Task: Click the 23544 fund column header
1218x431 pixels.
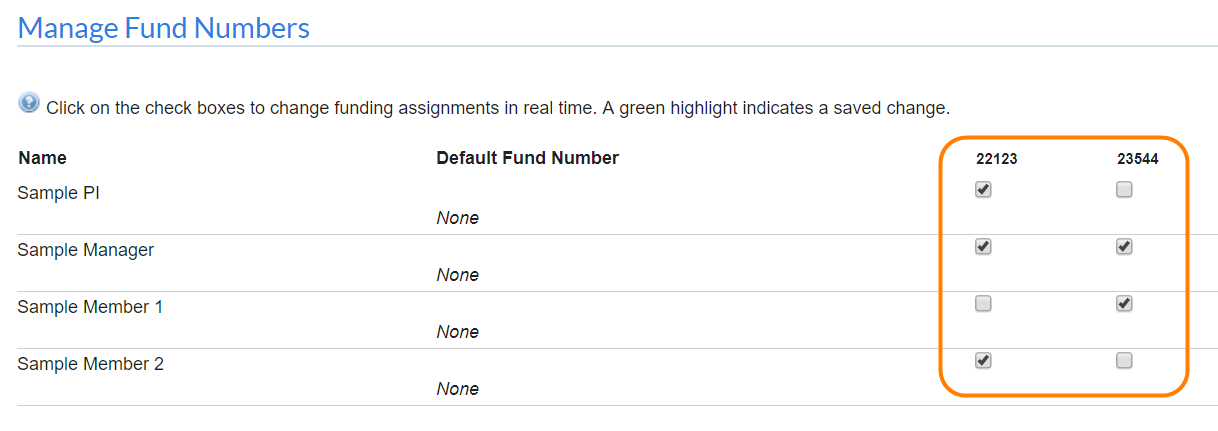Action: coord(1137,159)
